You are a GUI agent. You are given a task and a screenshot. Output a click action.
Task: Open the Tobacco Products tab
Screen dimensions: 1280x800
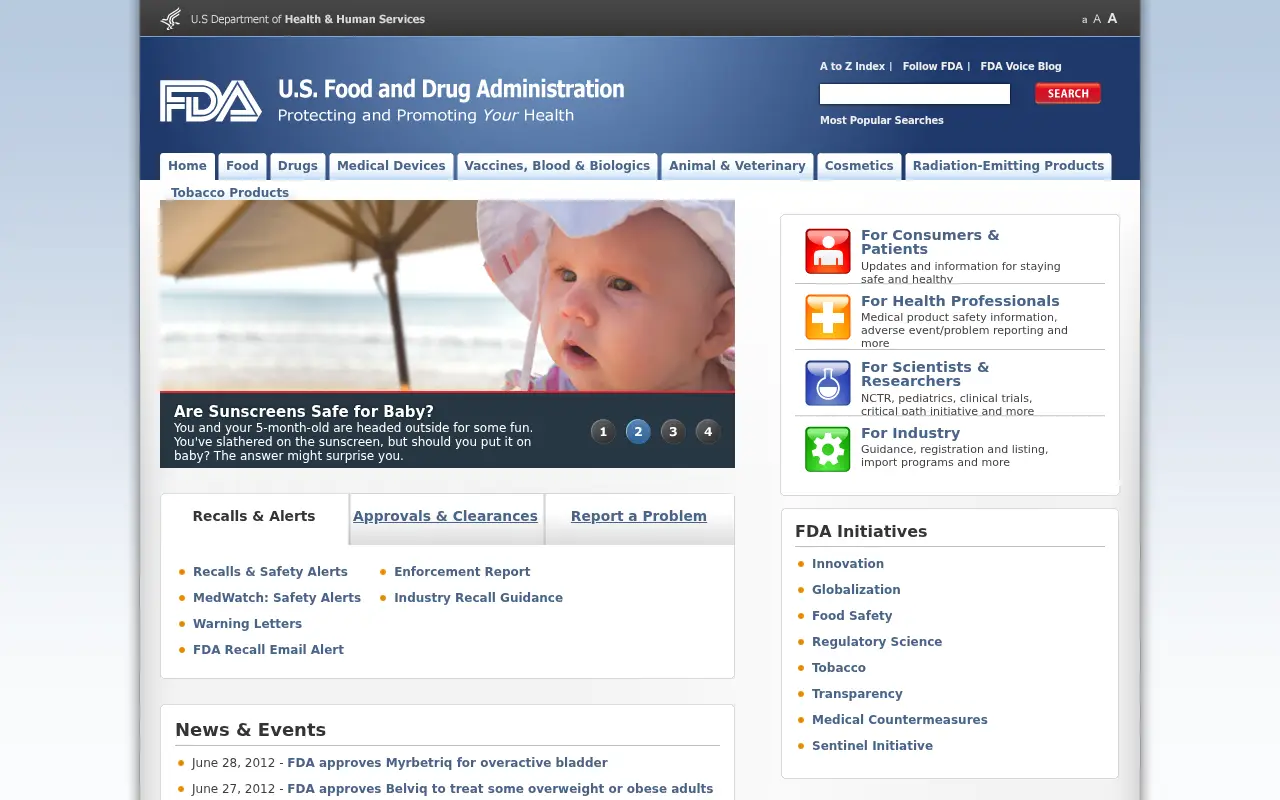point(230,193)
